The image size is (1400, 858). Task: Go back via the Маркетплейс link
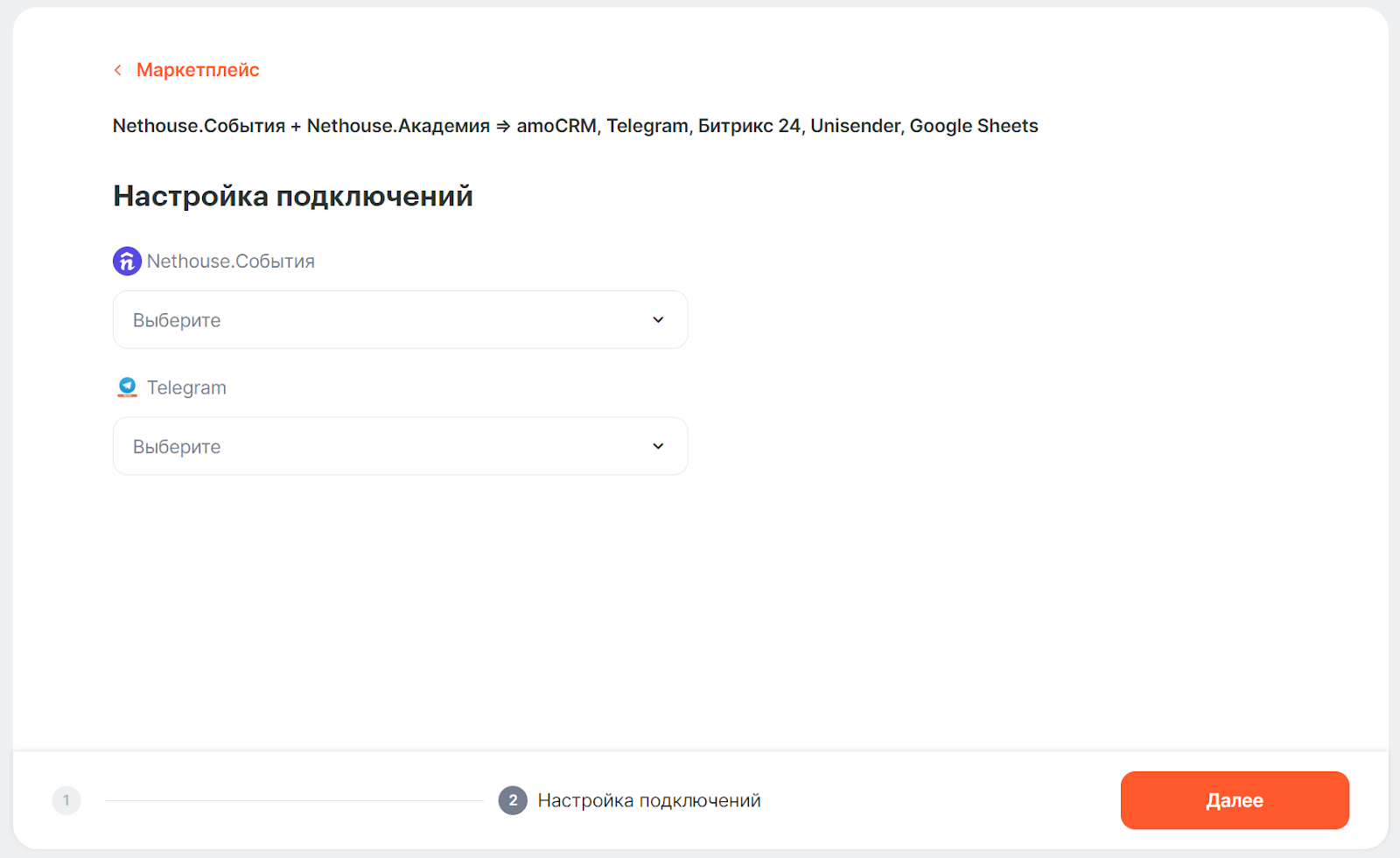pos(198,70)
